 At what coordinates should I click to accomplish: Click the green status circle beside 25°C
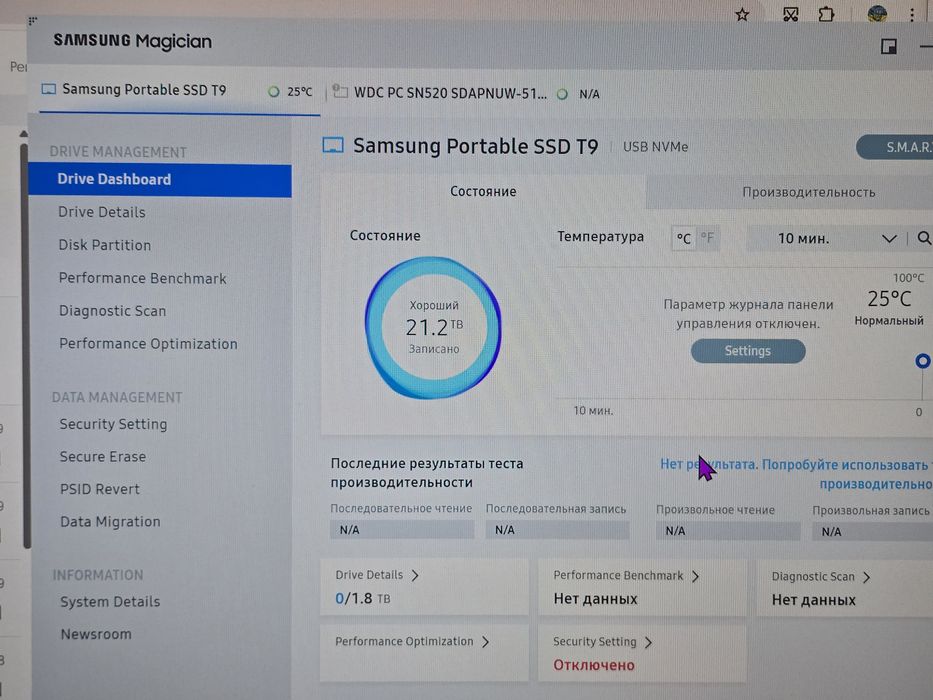(x=274, y=92)
